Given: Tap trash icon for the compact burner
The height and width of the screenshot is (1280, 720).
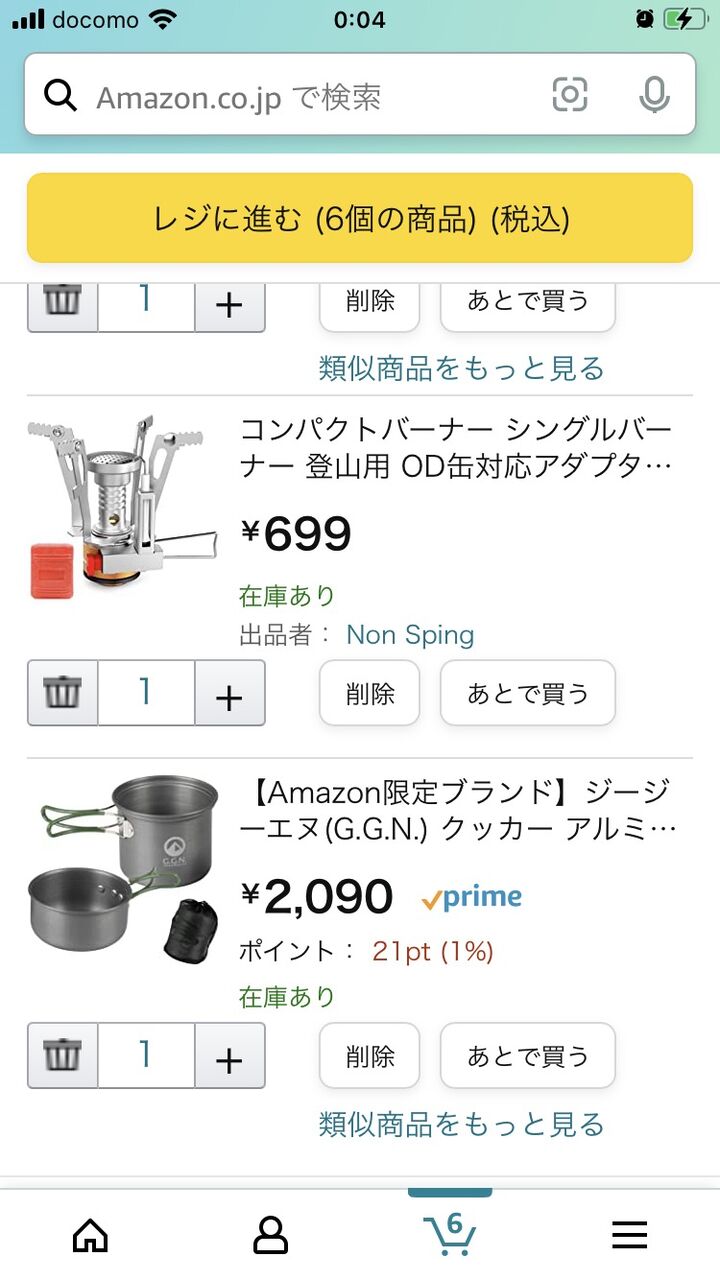Looking at the screenshot, I should coord(62,693).
